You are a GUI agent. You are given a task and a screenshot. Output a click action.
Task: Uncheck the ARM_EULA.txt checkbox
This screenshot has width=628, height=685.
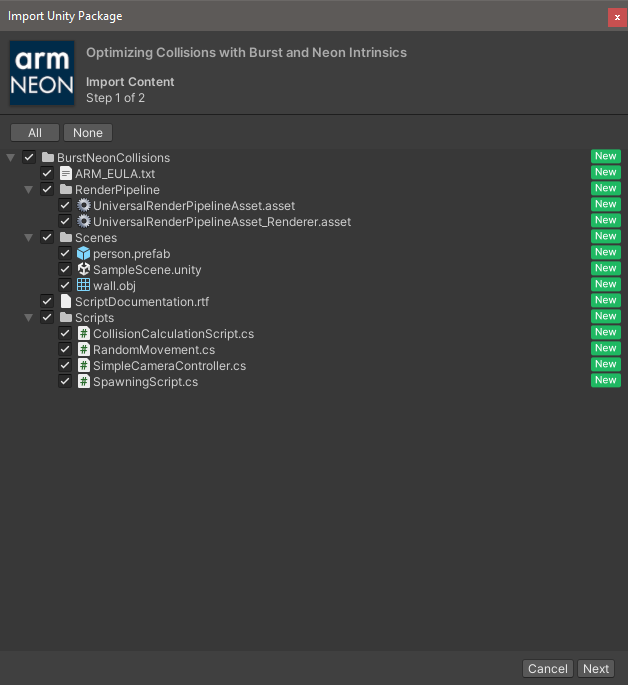tap(47, 173)
